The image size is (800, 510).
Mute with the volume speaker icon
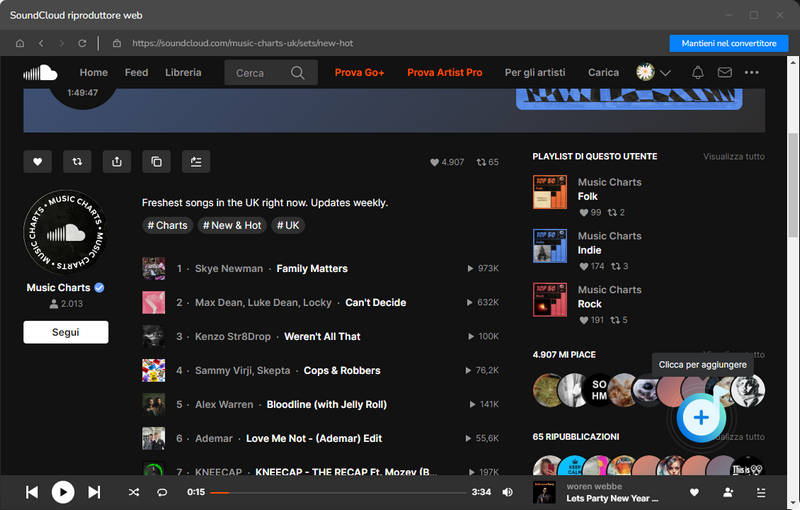(x=507, y=492)
